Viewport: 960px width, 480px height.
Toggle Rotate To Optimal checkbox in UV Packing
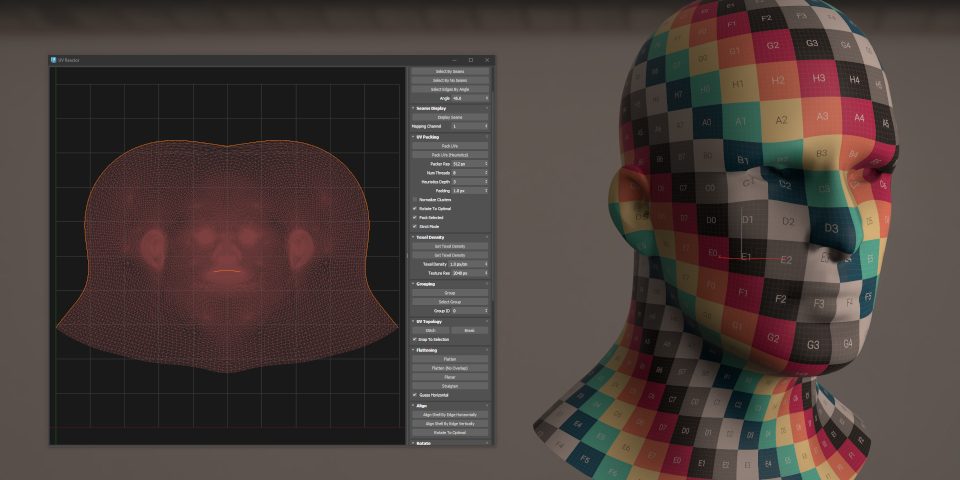click(415, 208)
